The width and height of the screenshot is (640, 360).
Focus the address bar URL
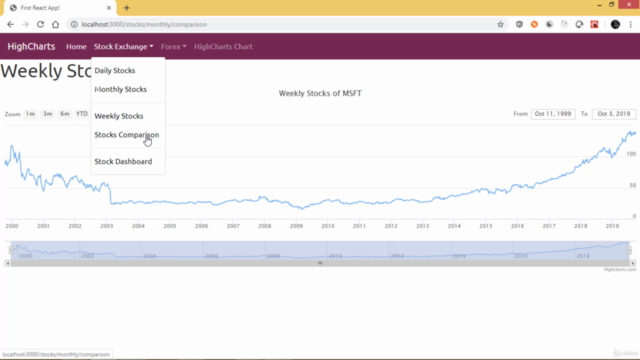coord(144,24)
